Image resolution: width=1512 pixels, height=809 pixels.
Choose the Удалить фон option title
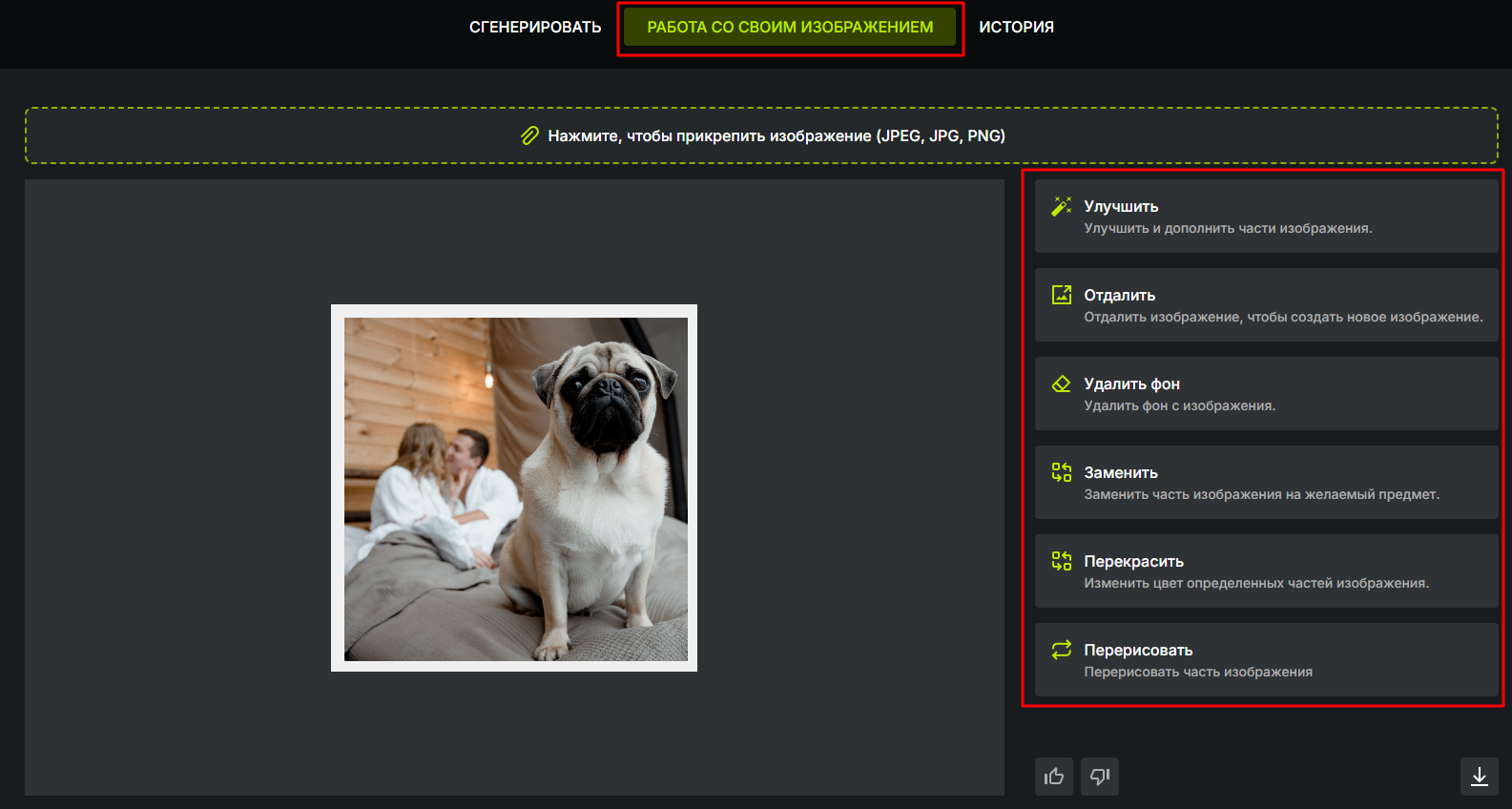(1131, 384)
